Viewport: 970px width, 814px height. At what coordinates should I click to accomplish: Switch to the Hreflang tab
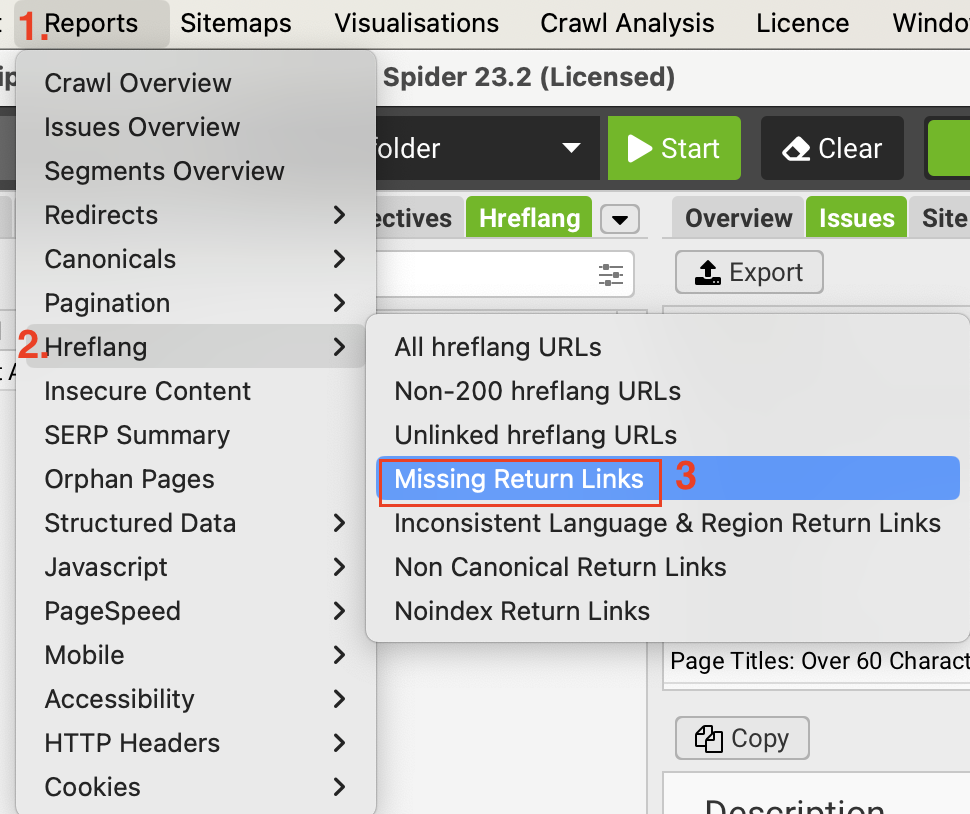[x=529, y=219]
